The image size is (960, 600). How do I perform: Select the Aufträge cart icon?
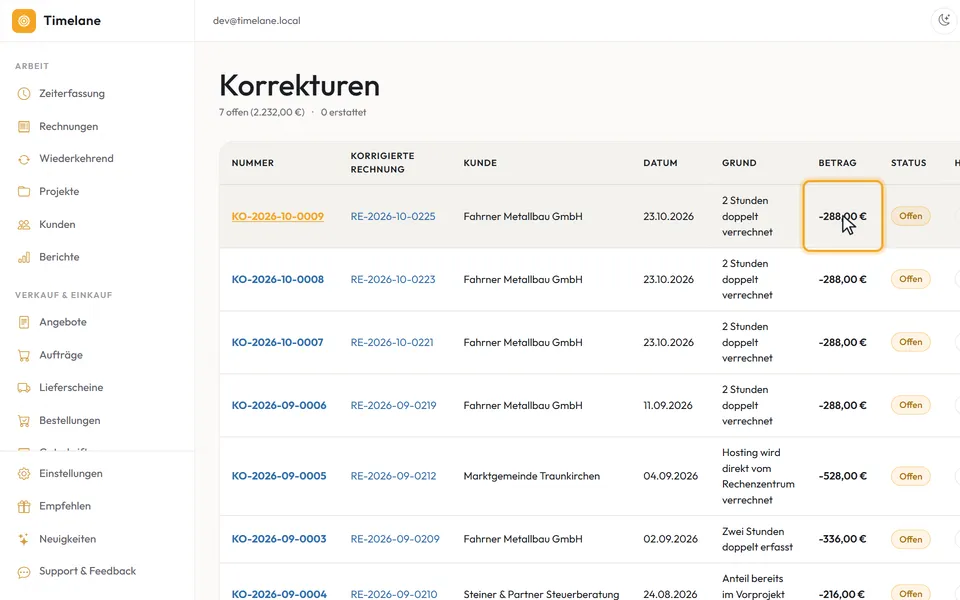point(24,355)
